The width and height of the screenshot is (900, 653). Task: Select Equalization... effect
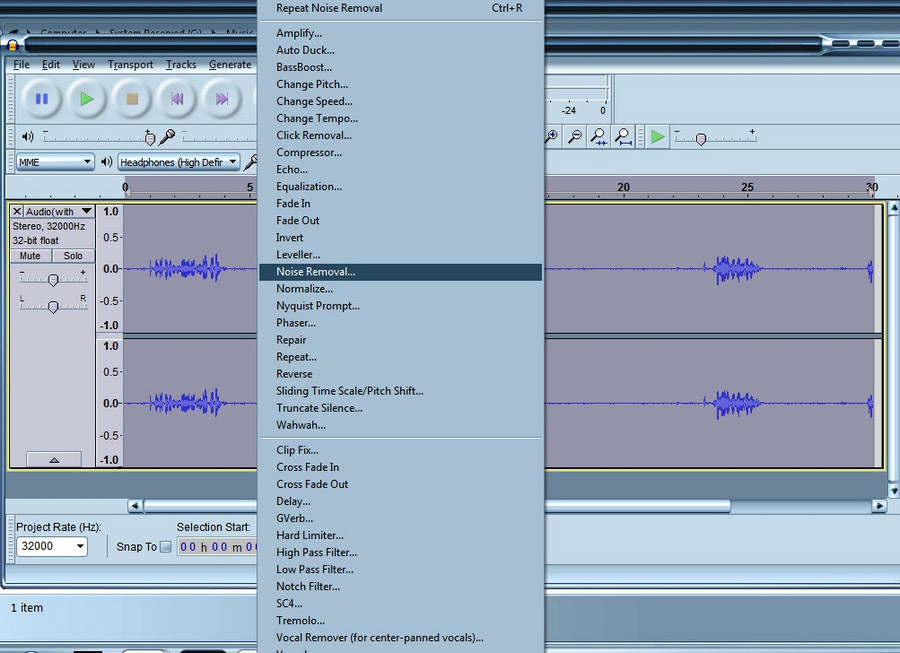(400, 186)
